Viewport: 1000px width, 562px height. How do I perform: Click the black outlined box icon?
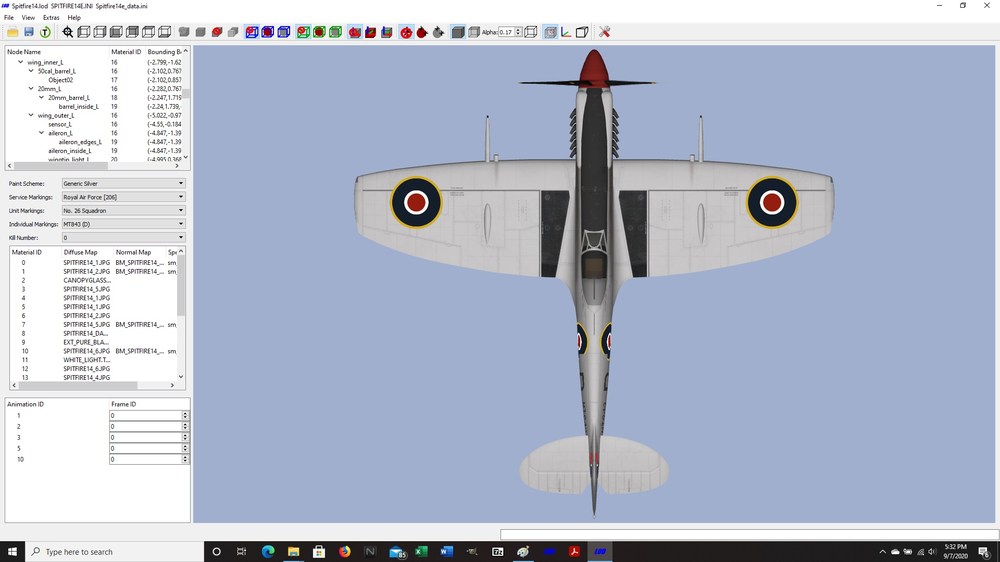coord(582,32)
